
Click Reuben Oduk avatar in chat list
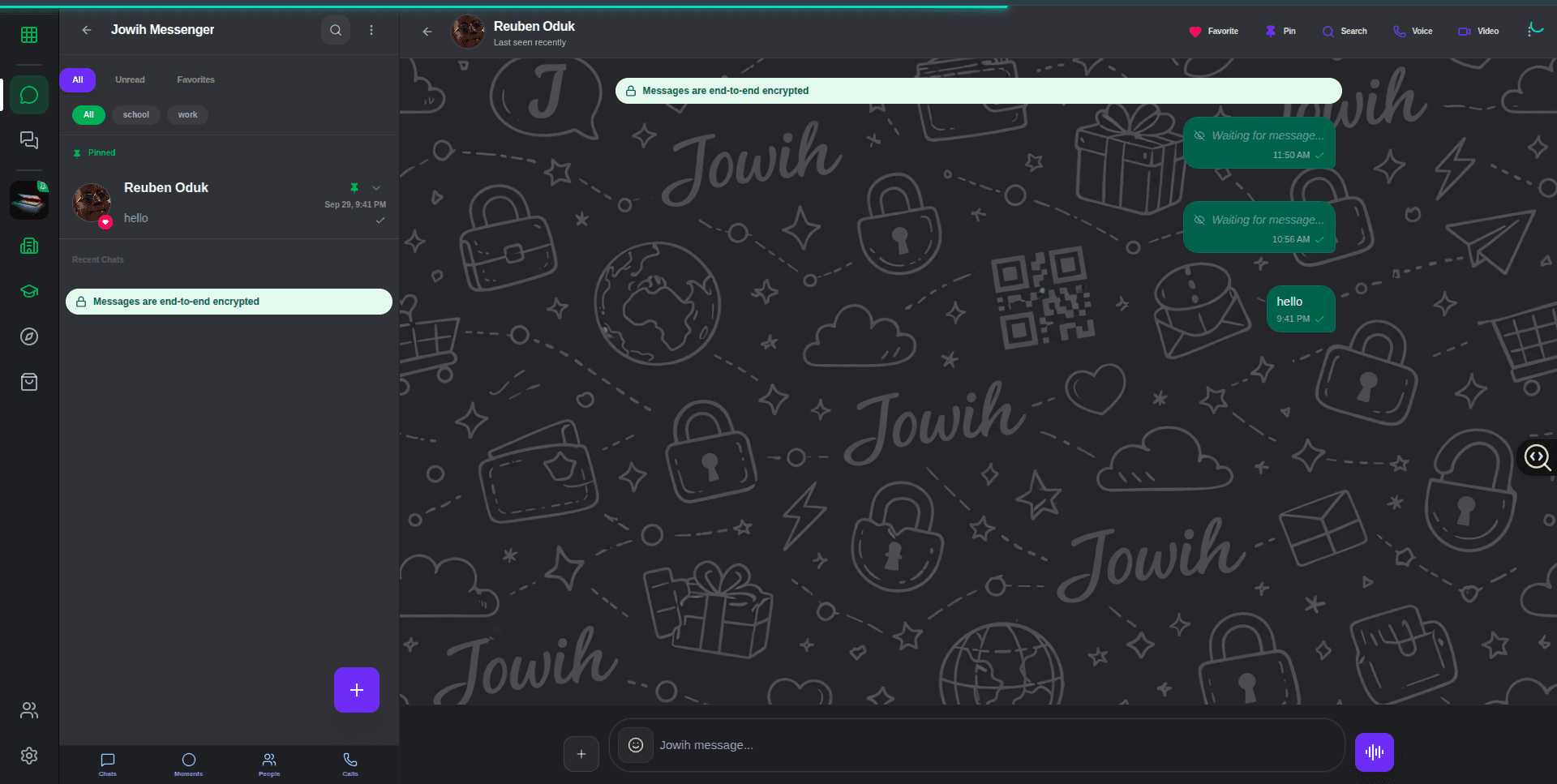(x=92, y=203)
